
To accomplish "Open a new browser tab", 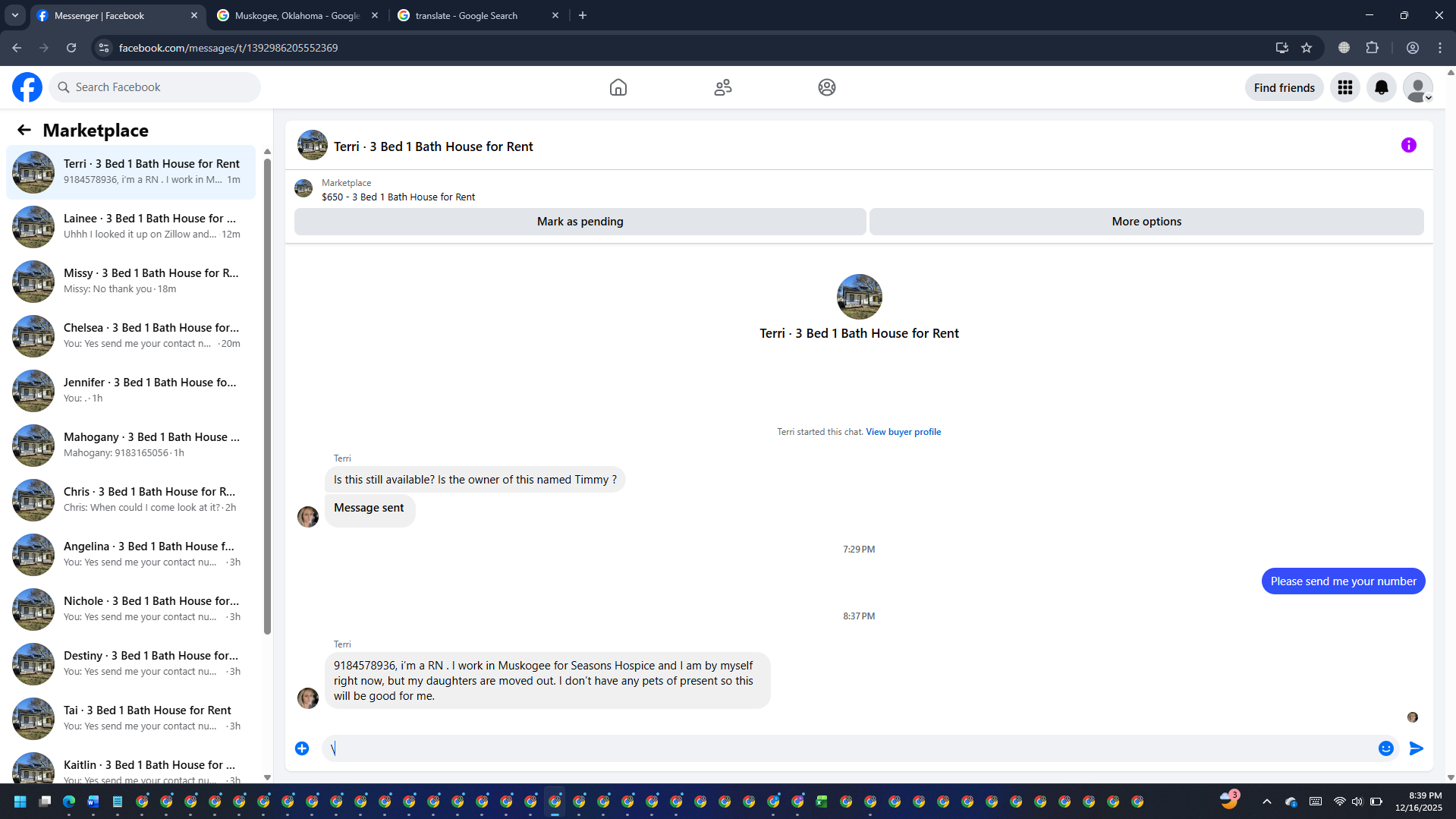I will [583, 15].
